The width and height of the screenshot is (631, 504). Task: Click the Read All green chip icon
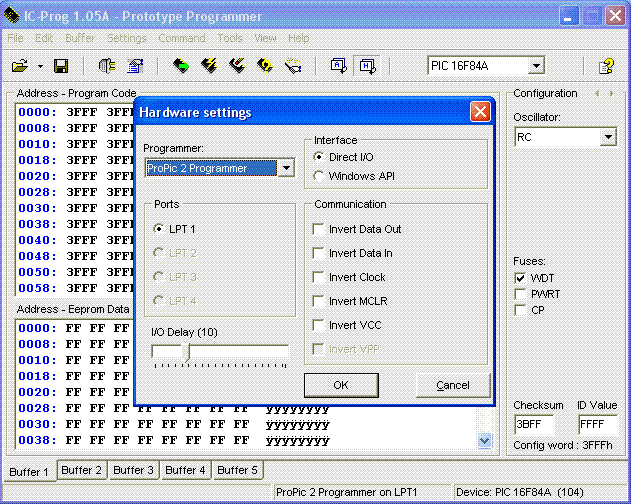click(181, 66)
